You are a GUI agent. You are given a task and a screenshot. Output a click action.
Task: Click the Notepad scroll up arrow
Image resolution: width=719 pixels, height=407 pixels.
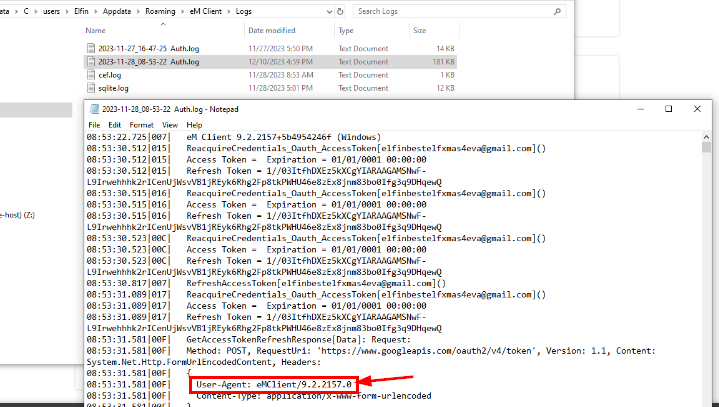706,137
